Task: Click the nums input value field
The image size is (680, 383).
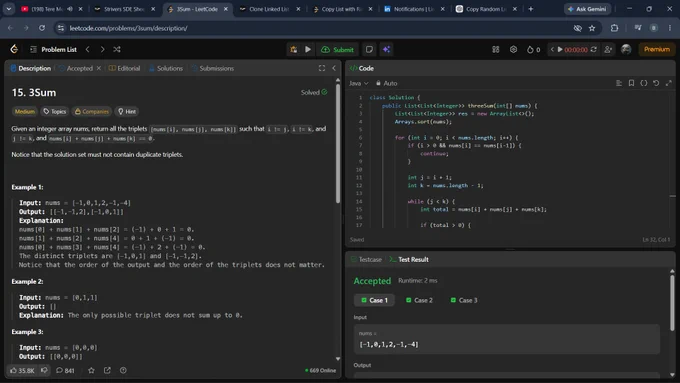Action: tap(507, 339)
